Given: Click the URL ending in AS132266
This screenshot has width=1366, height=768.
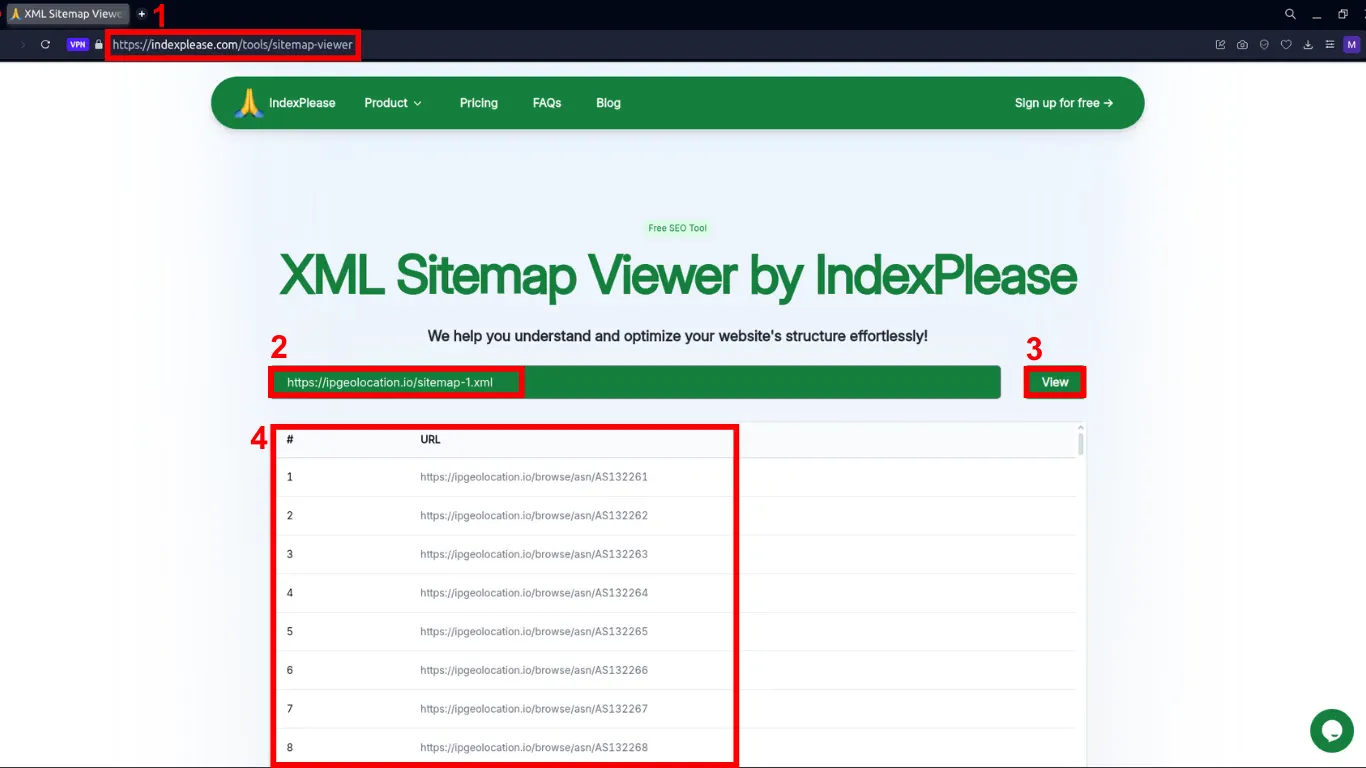Looking at the screenshot, I should point(534,670).
